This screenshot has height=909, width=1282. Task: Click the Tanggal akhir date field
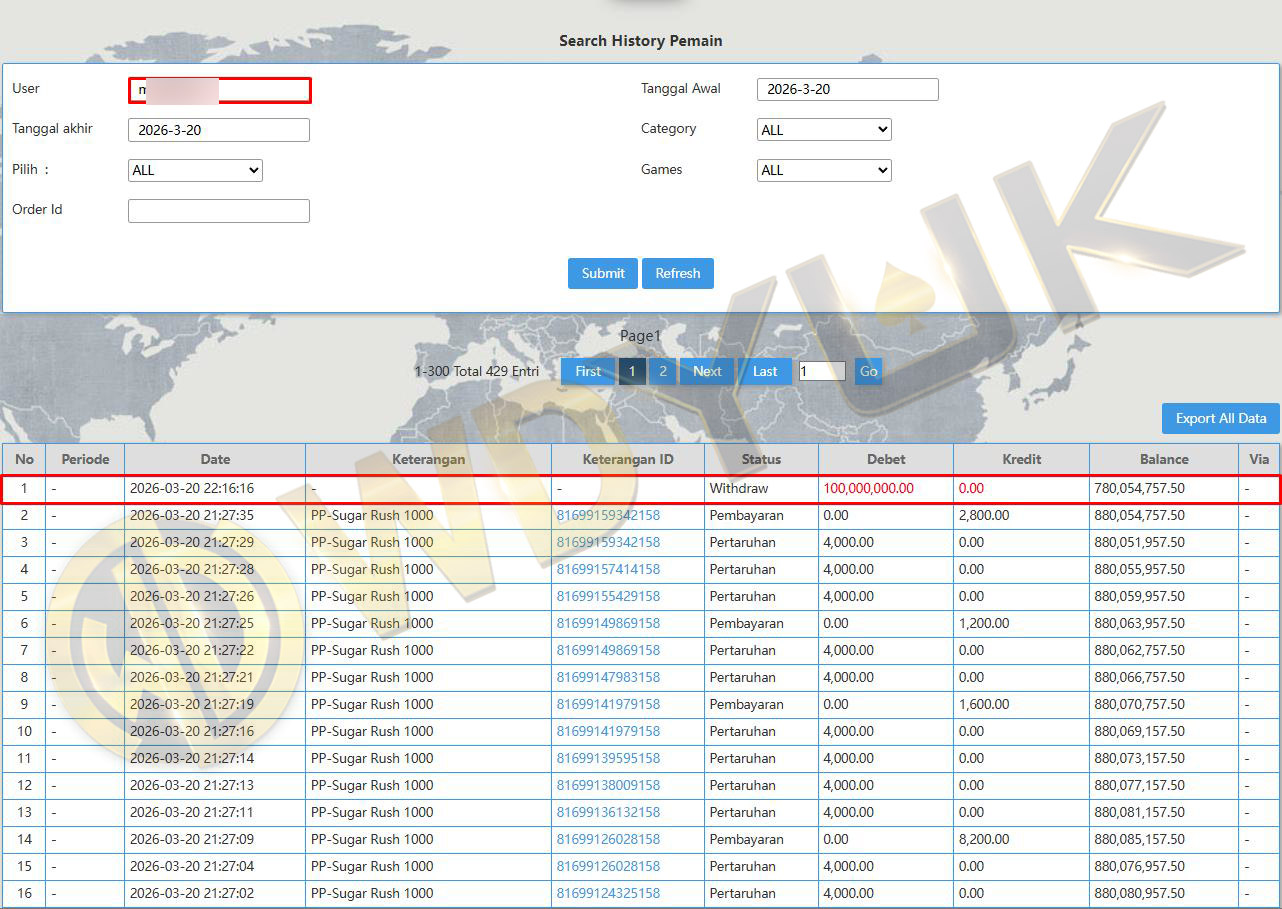coord(218,130)
